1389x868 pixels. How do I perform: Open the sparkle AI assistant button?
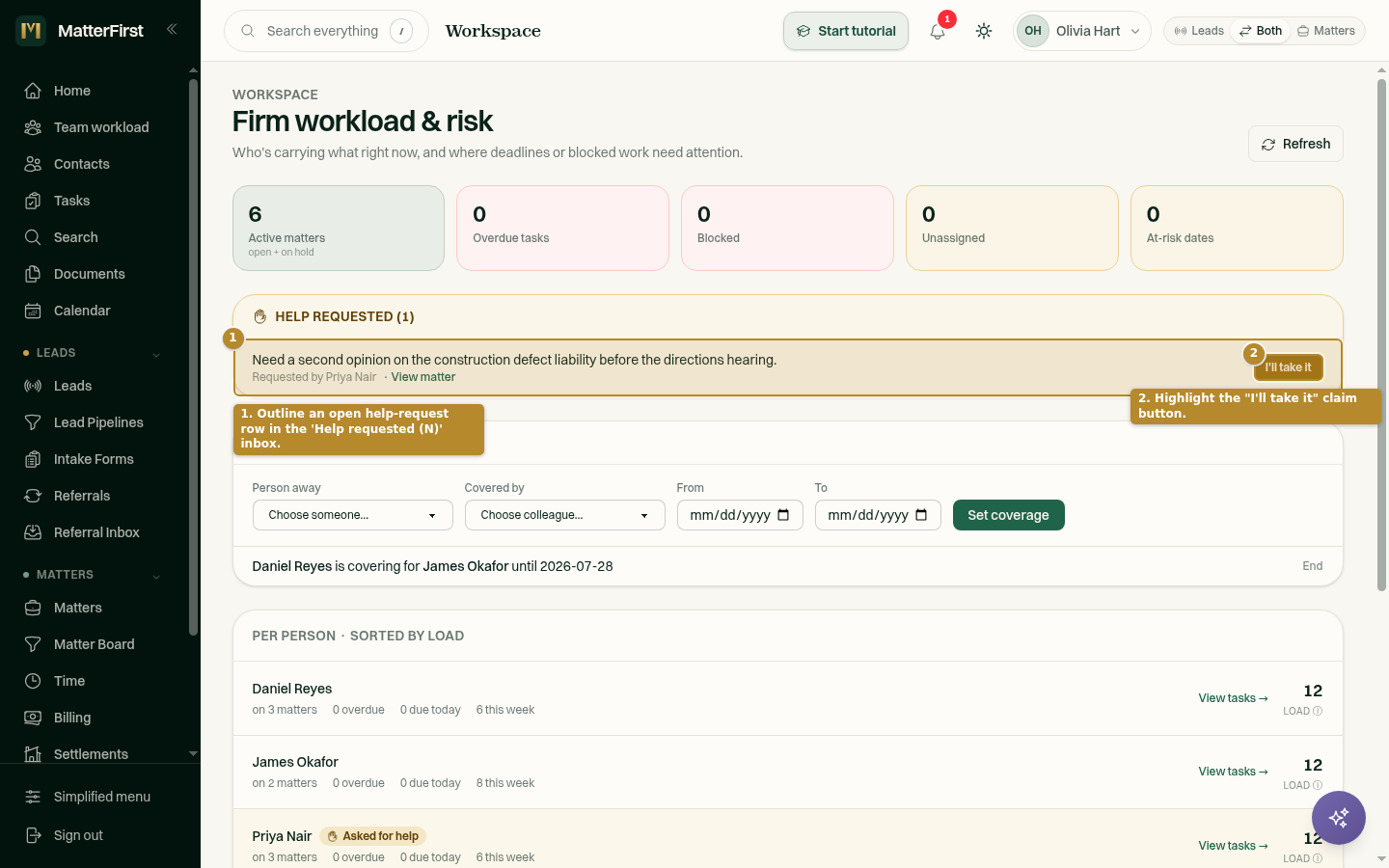coord(1339,818)
